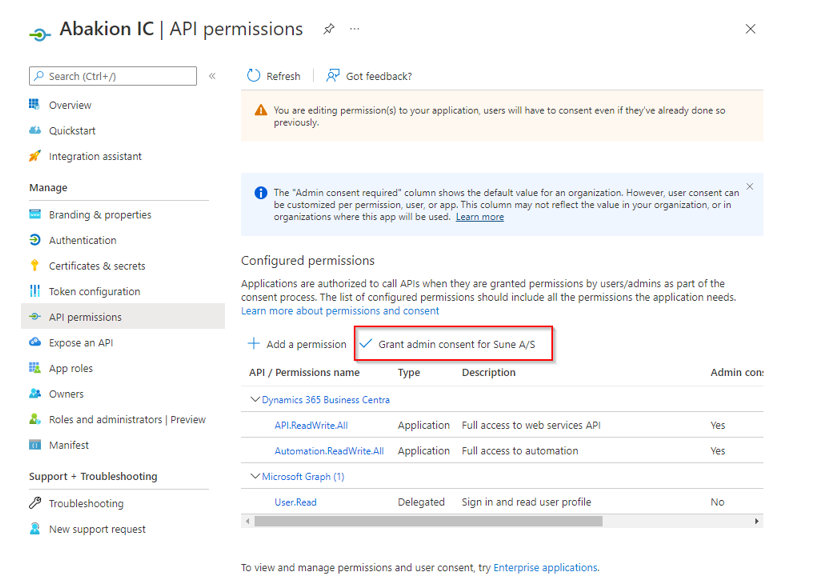Collapse the Dynamics 365 Business Central group
This screenshot has height=585, width=819.
(x=254, y=399)
